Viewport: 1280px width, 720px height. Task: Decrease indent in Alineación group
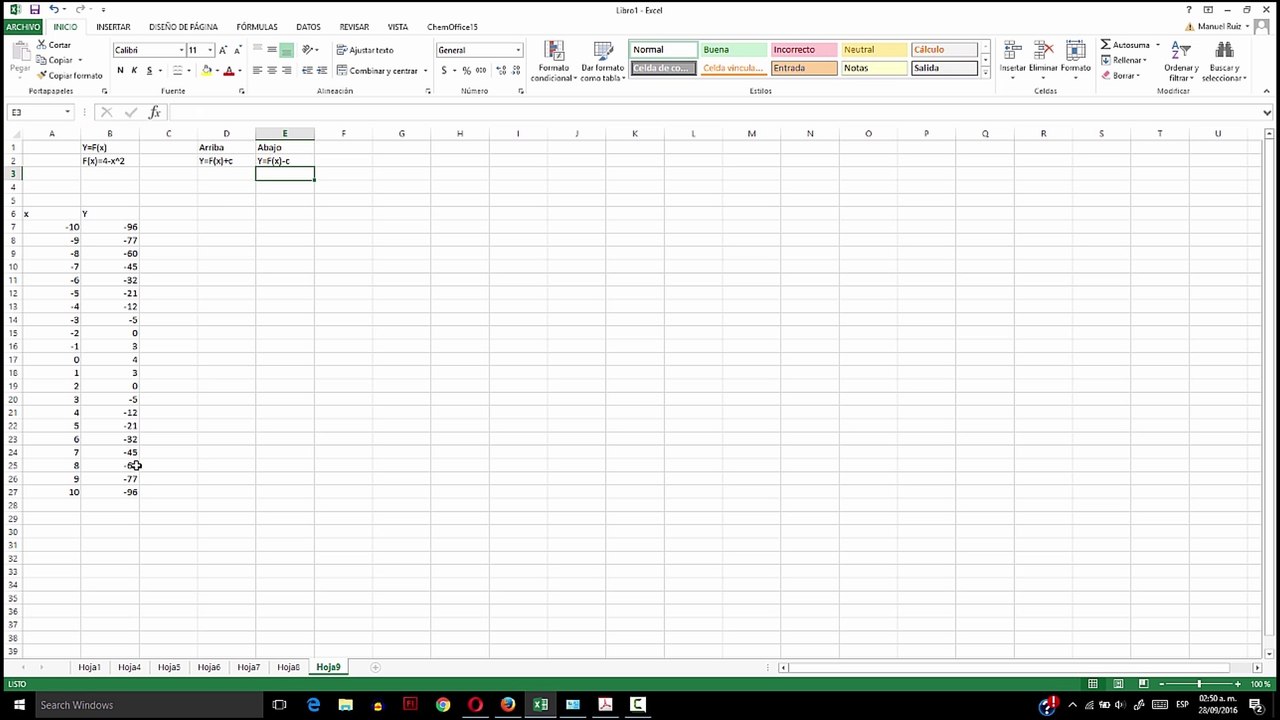point(307,71)
